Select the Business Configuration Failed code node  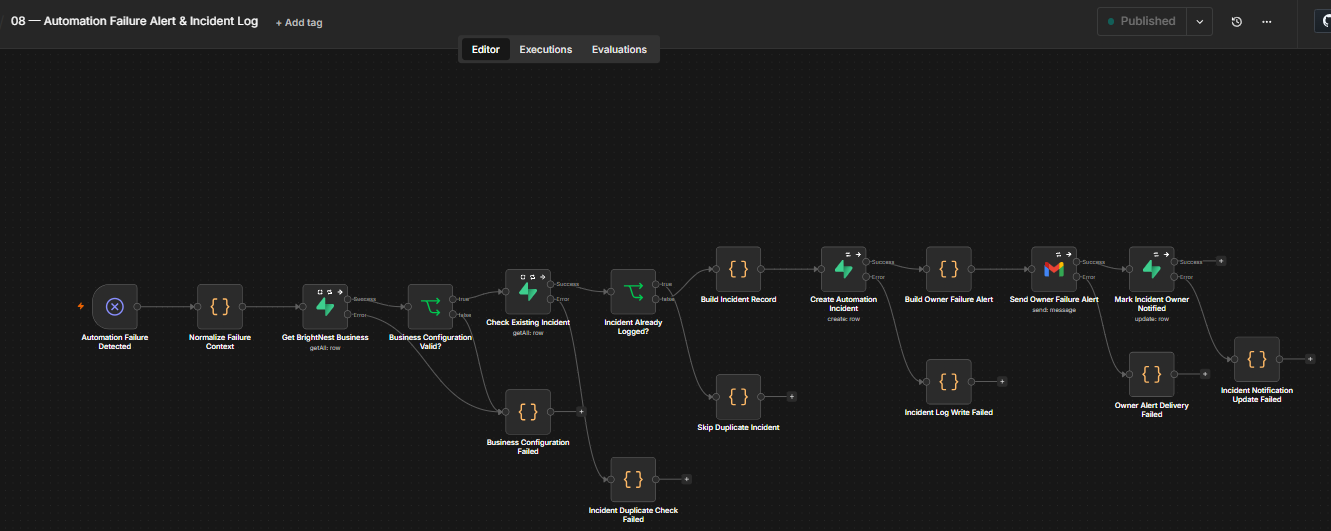pos(528,411)
